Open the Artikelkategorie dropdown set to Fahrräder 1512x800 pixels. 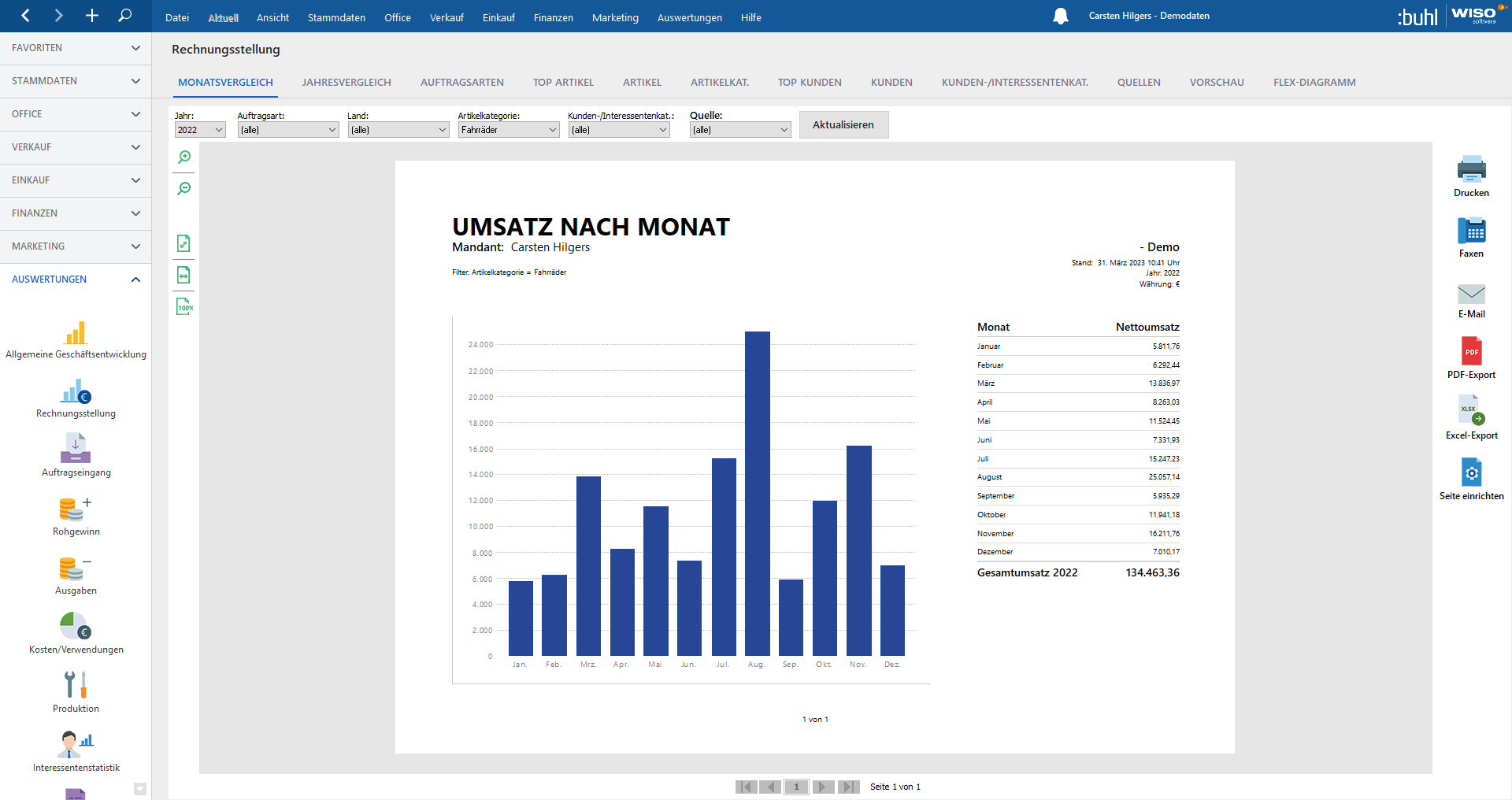tap(509, 130)
